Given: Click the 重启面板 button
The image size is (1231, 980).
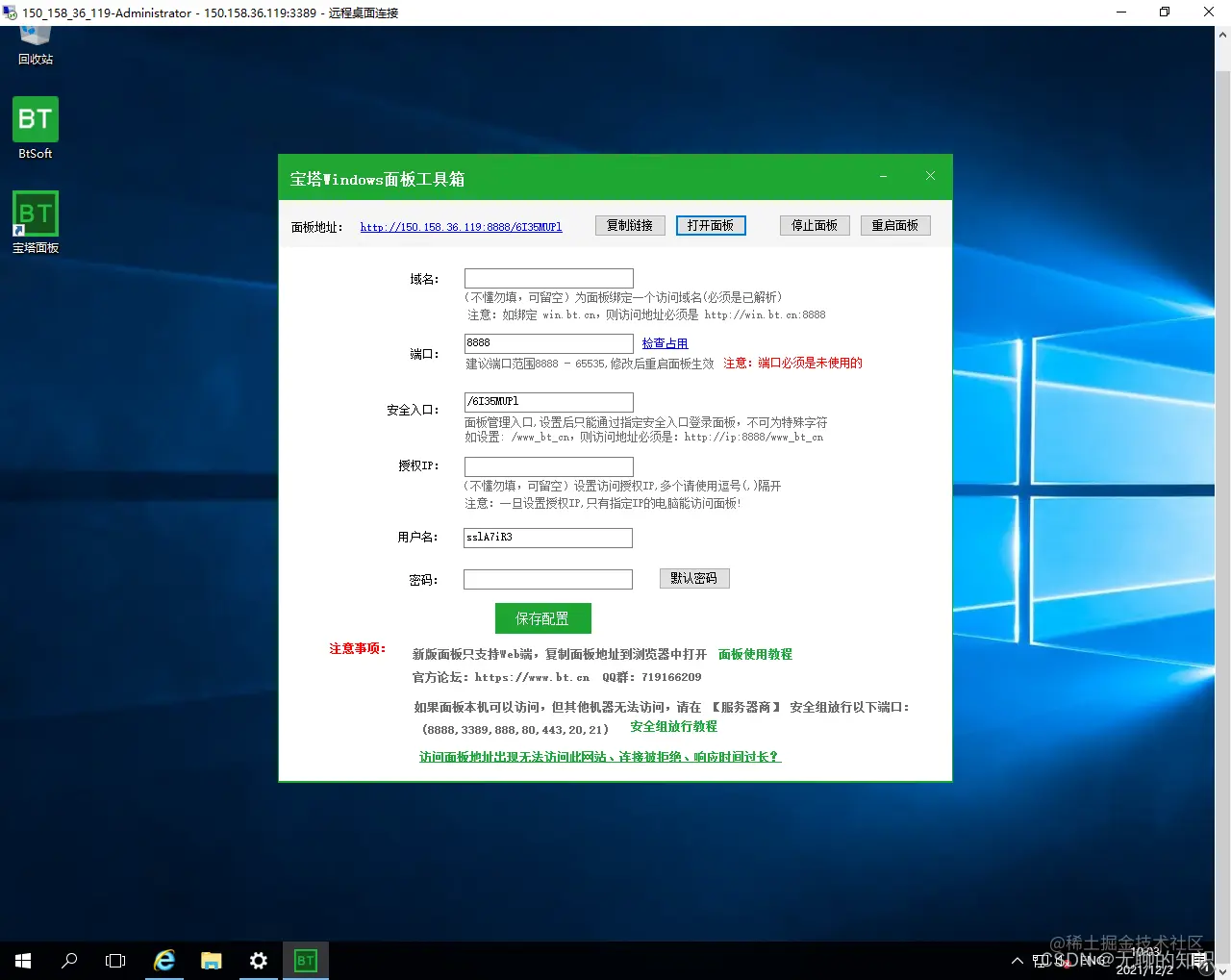Looking at the screenshot, I should (895, 225).
